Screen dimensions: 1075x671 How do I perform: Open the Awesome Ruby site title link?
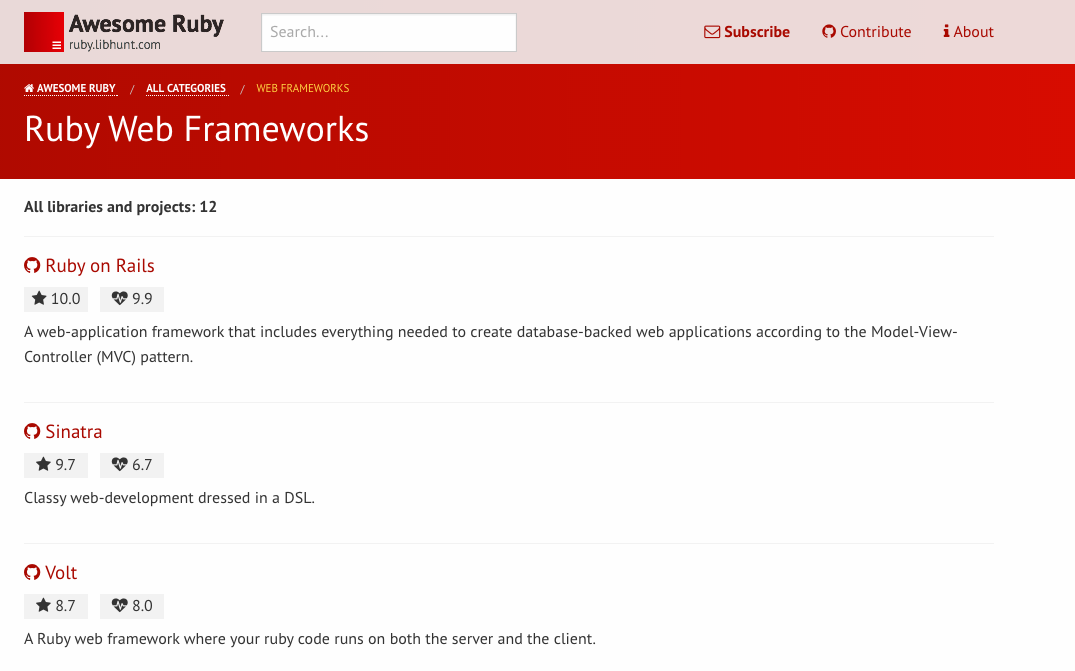tap(146, 24)
